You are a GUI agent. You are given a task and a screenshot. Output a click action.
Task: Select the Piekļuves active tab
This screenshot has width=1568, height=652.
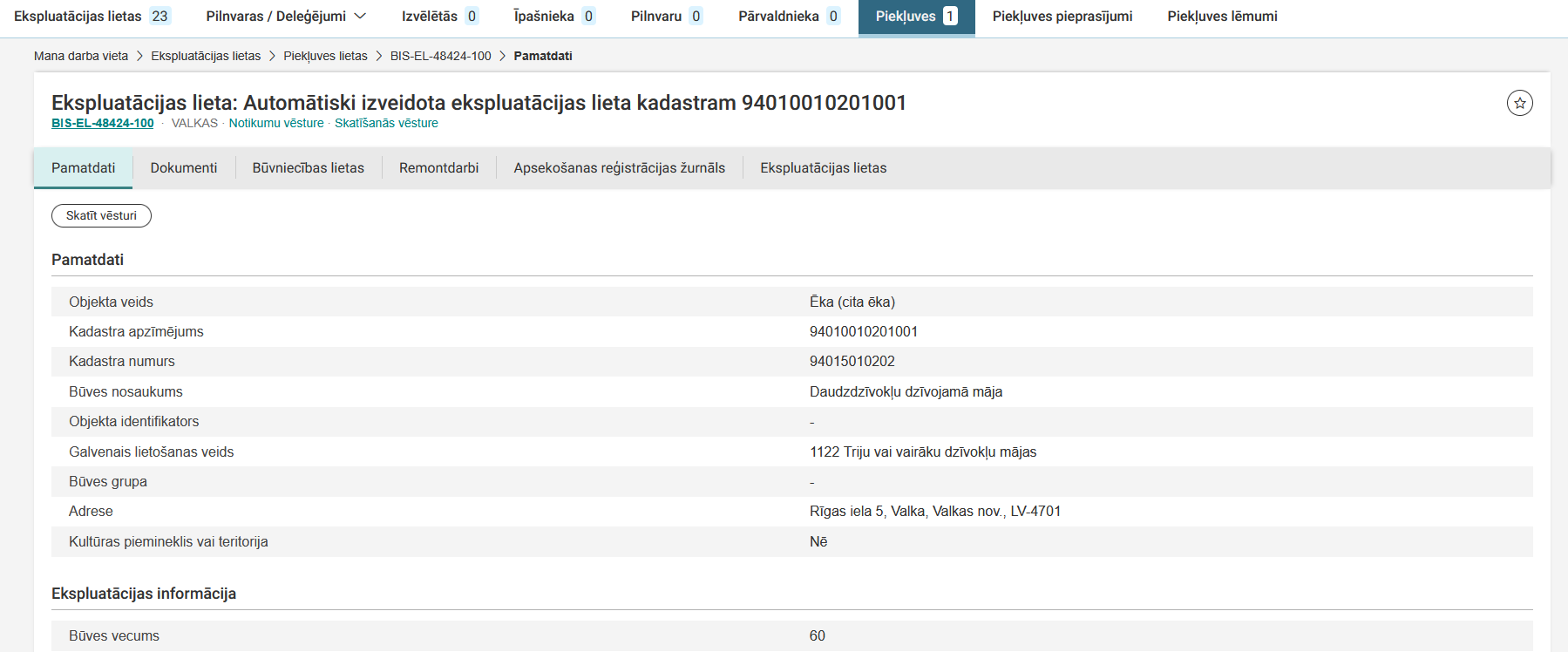(915, 17)
